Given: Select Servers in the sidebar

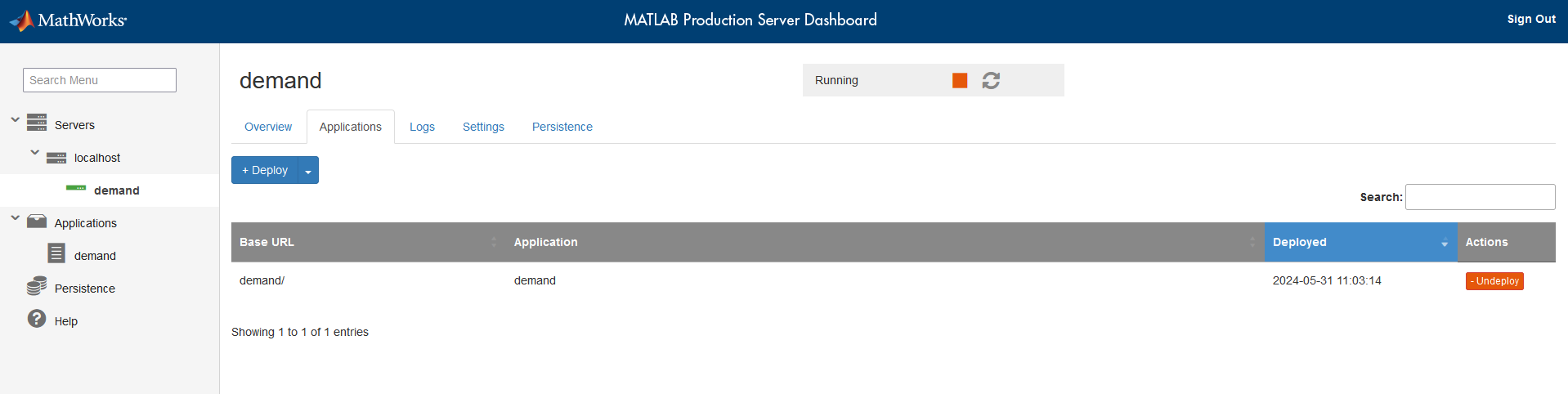Looking at the screenshot, I should (x=74, y=125).
